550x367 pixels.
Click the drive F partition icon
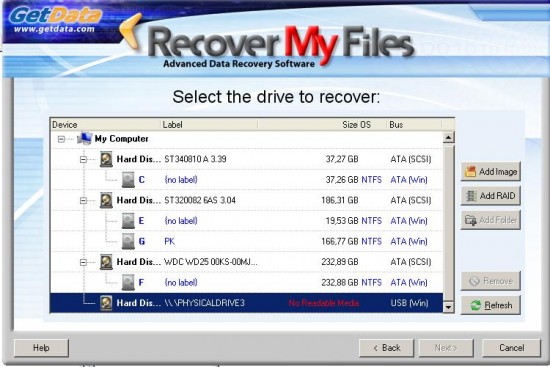point(128,282)
